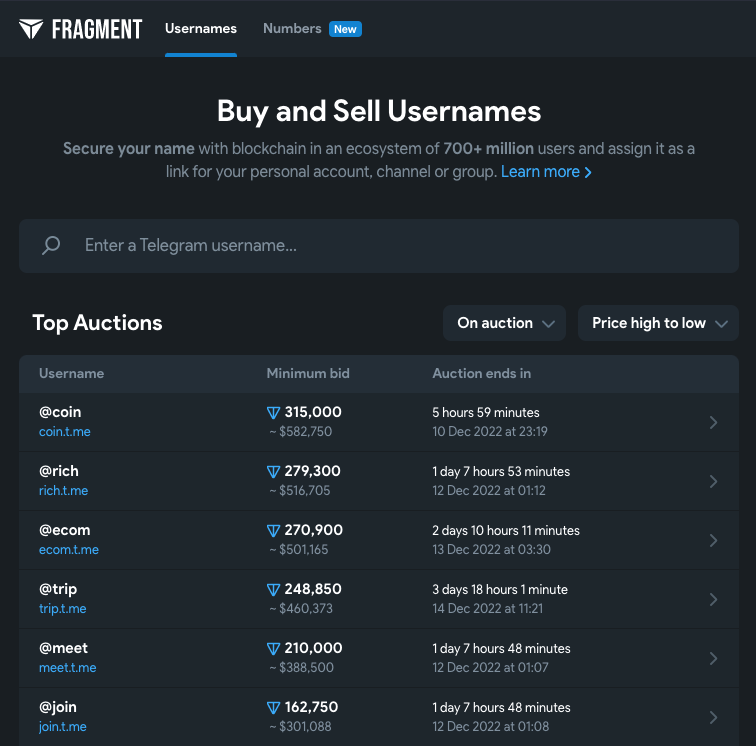Focus the Telegram username search field
Image resolution: width=756 pixels, height=746 pixels.
(378, 246)
